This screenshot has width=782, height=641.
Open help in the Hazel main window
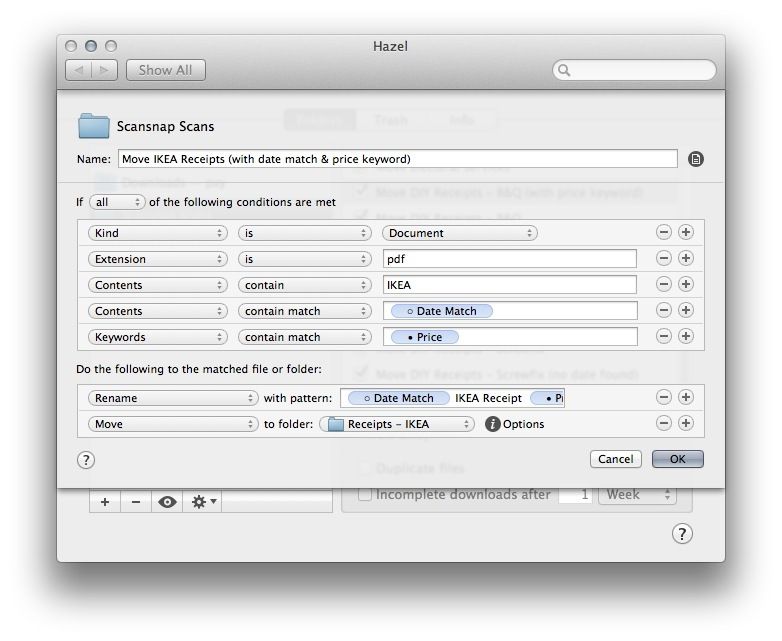(682, 534)
